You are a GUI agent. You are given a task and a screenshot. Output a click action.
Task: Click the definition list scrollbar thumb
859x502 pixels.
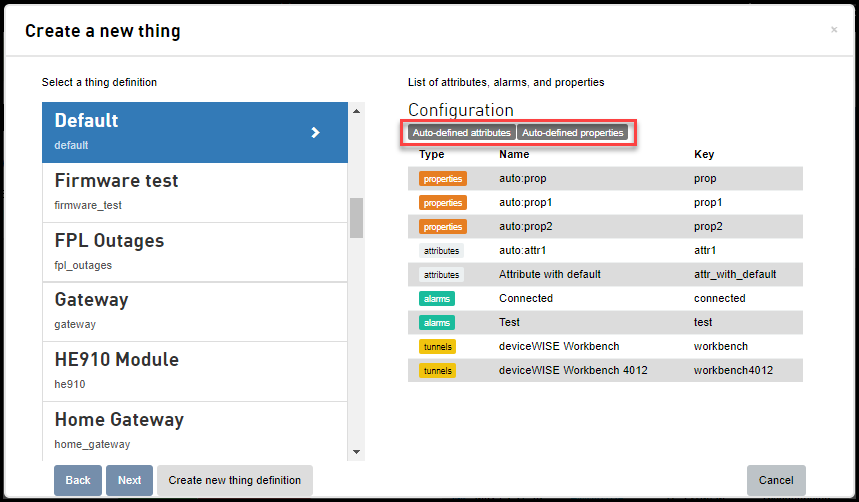coord(357,218)
